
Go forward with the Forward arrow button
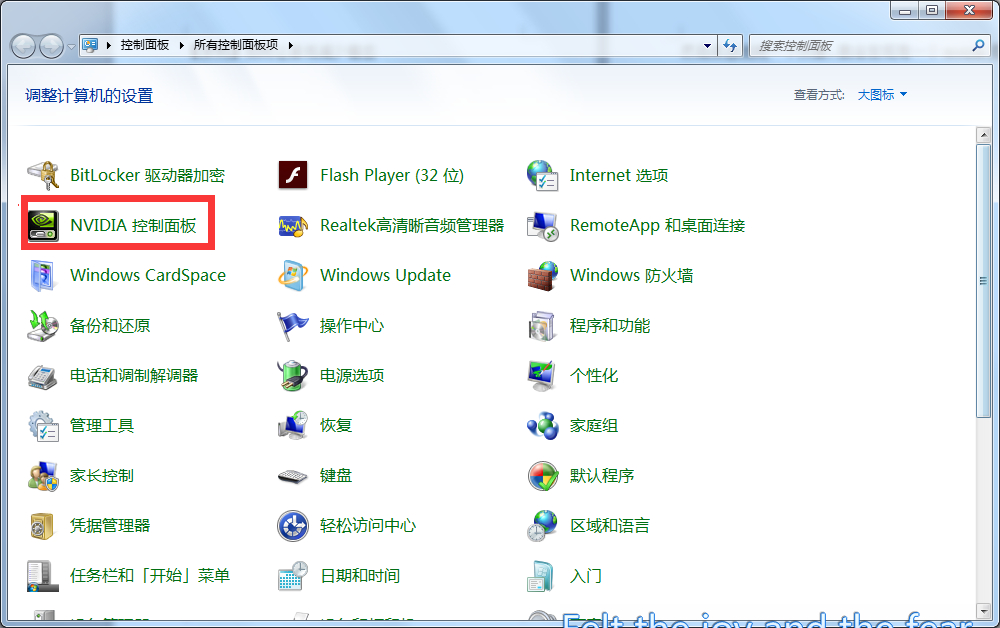point(52,46)
